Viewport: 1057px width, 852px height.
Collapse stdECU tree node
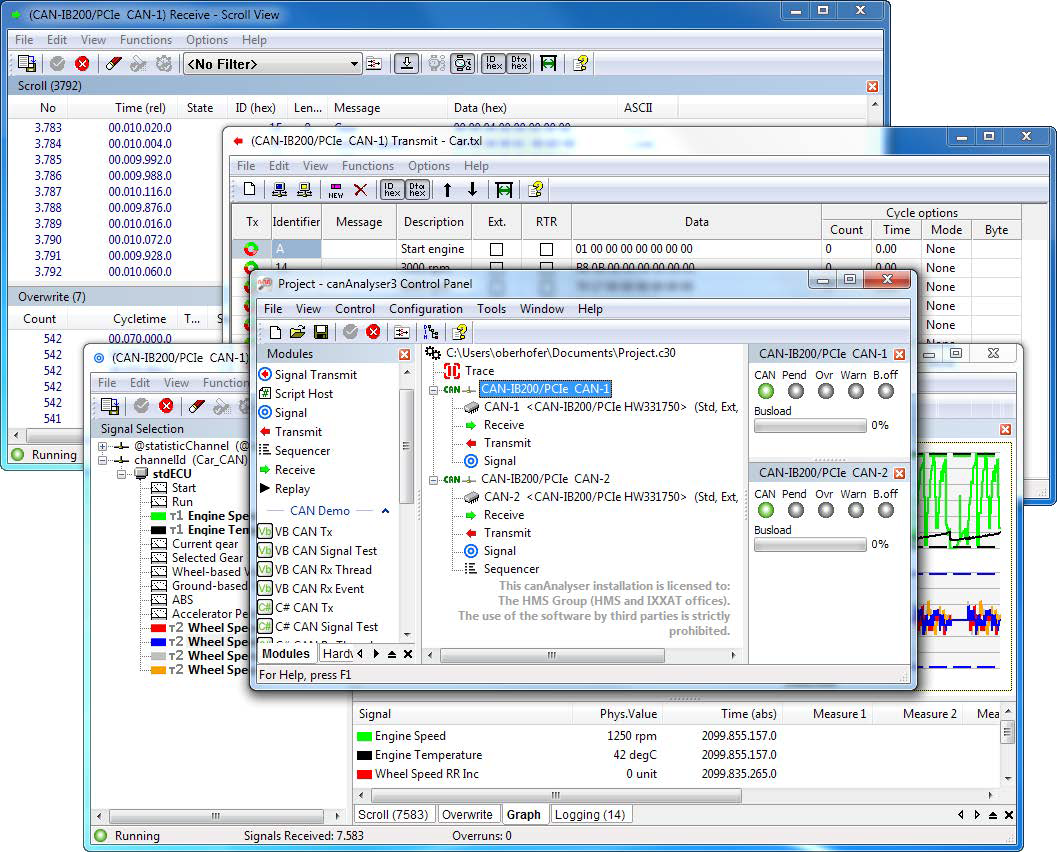(121, 474)
